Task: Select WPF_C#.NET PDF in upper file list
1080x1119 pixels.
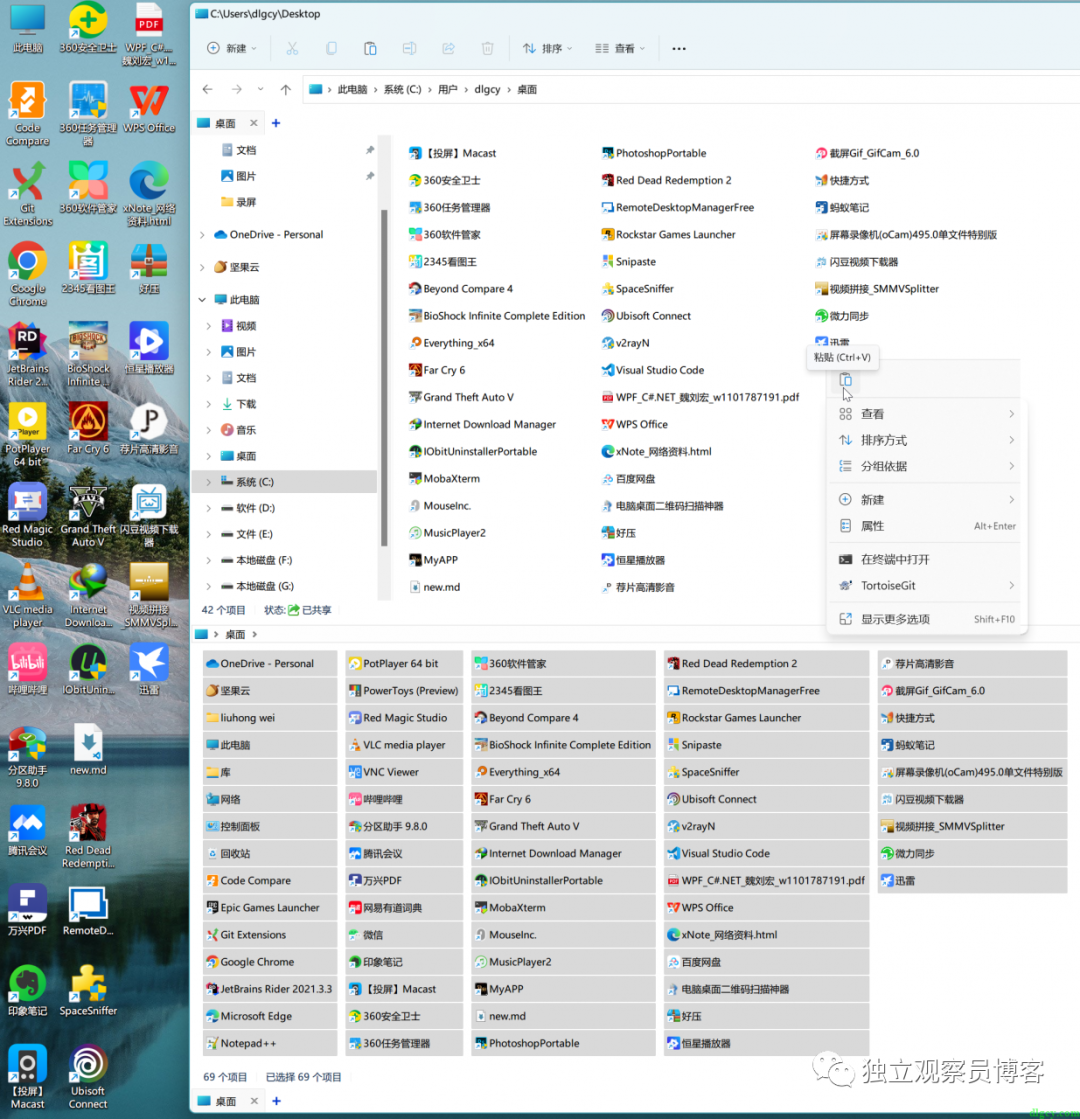Action: point(700,397)
